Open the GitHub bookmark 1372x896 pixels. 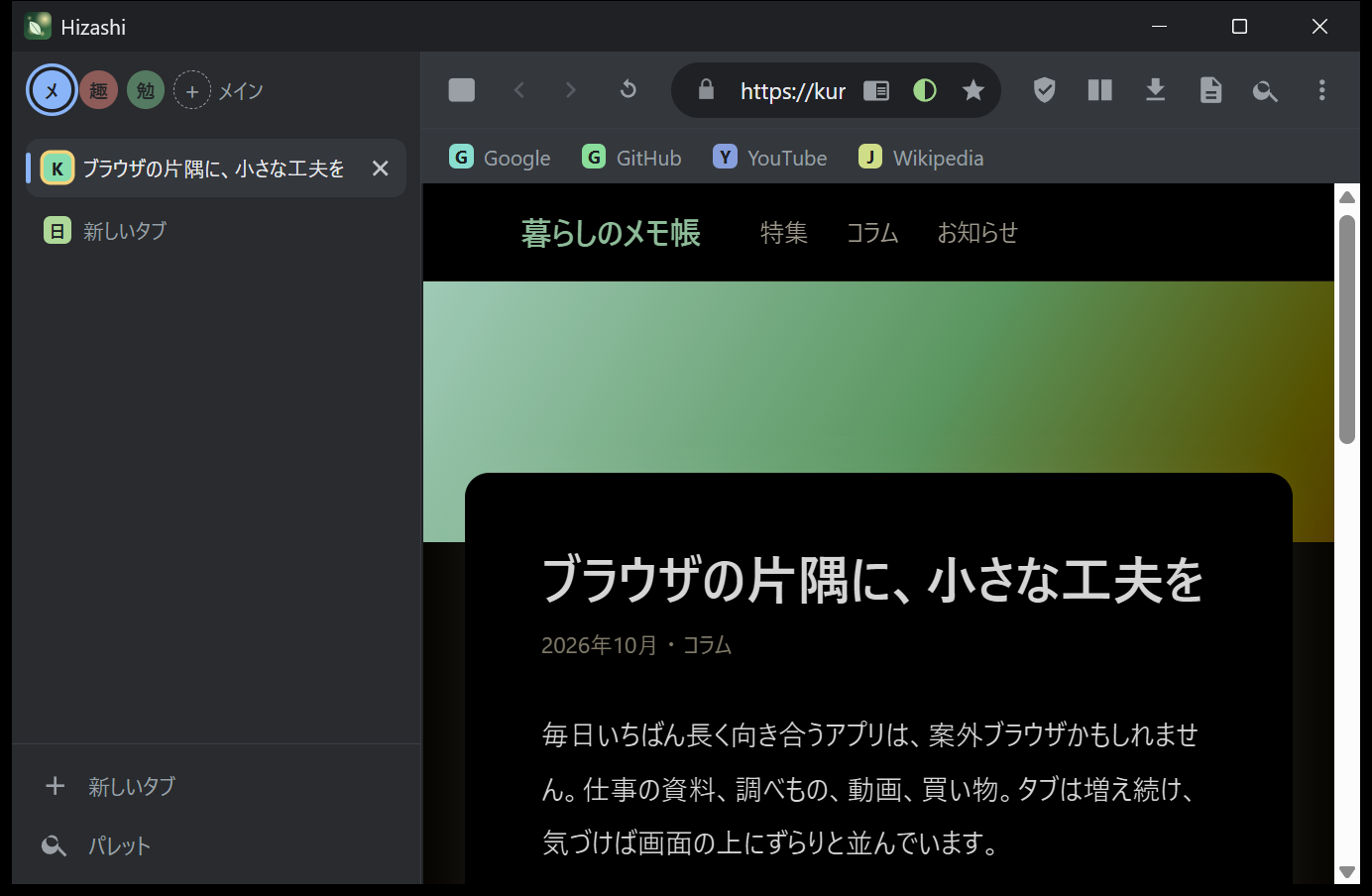(x=631, y=158)
